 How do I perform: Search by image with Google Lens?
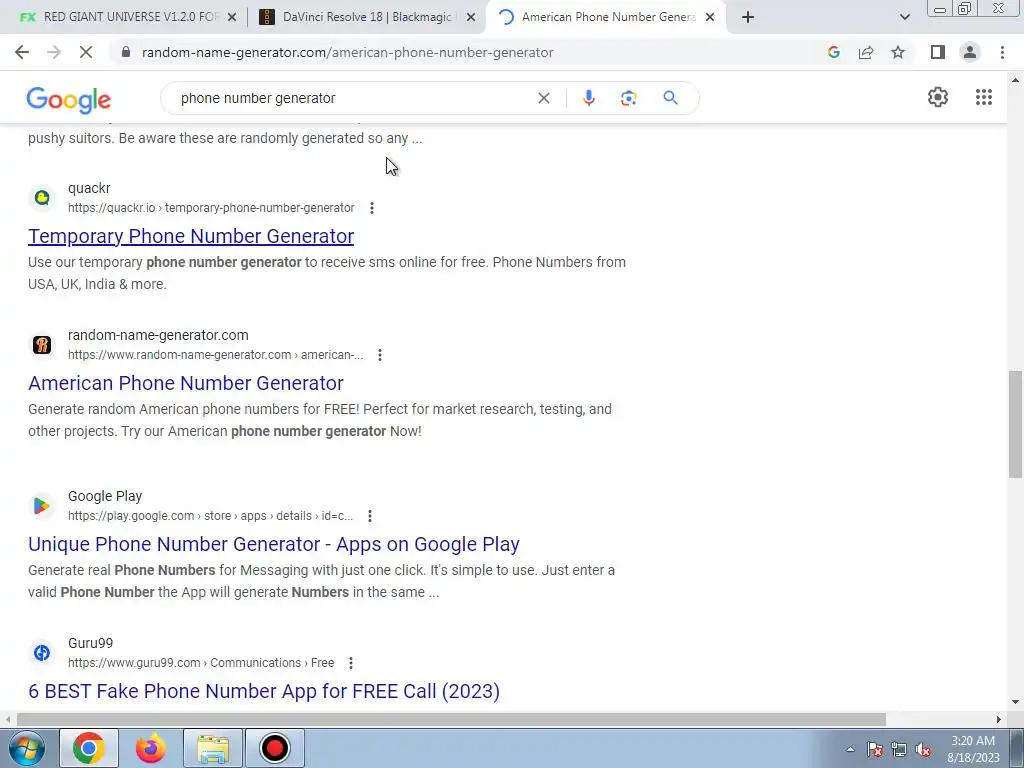point(628,98)
